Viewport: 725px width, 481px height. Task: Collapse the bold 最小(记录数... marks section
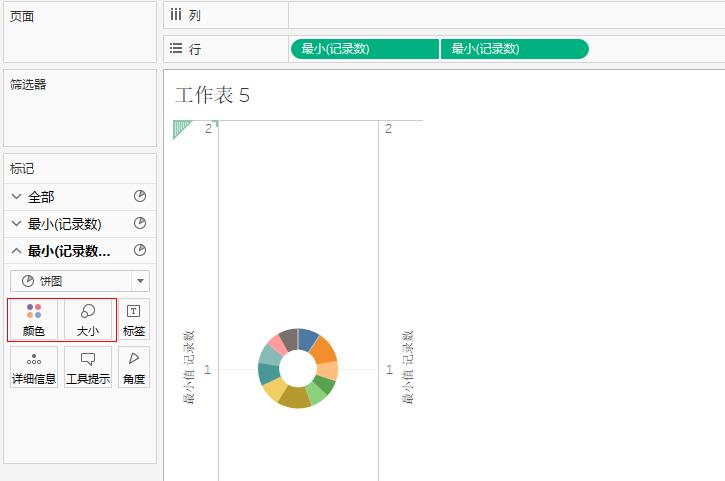(x=17, y=251)
